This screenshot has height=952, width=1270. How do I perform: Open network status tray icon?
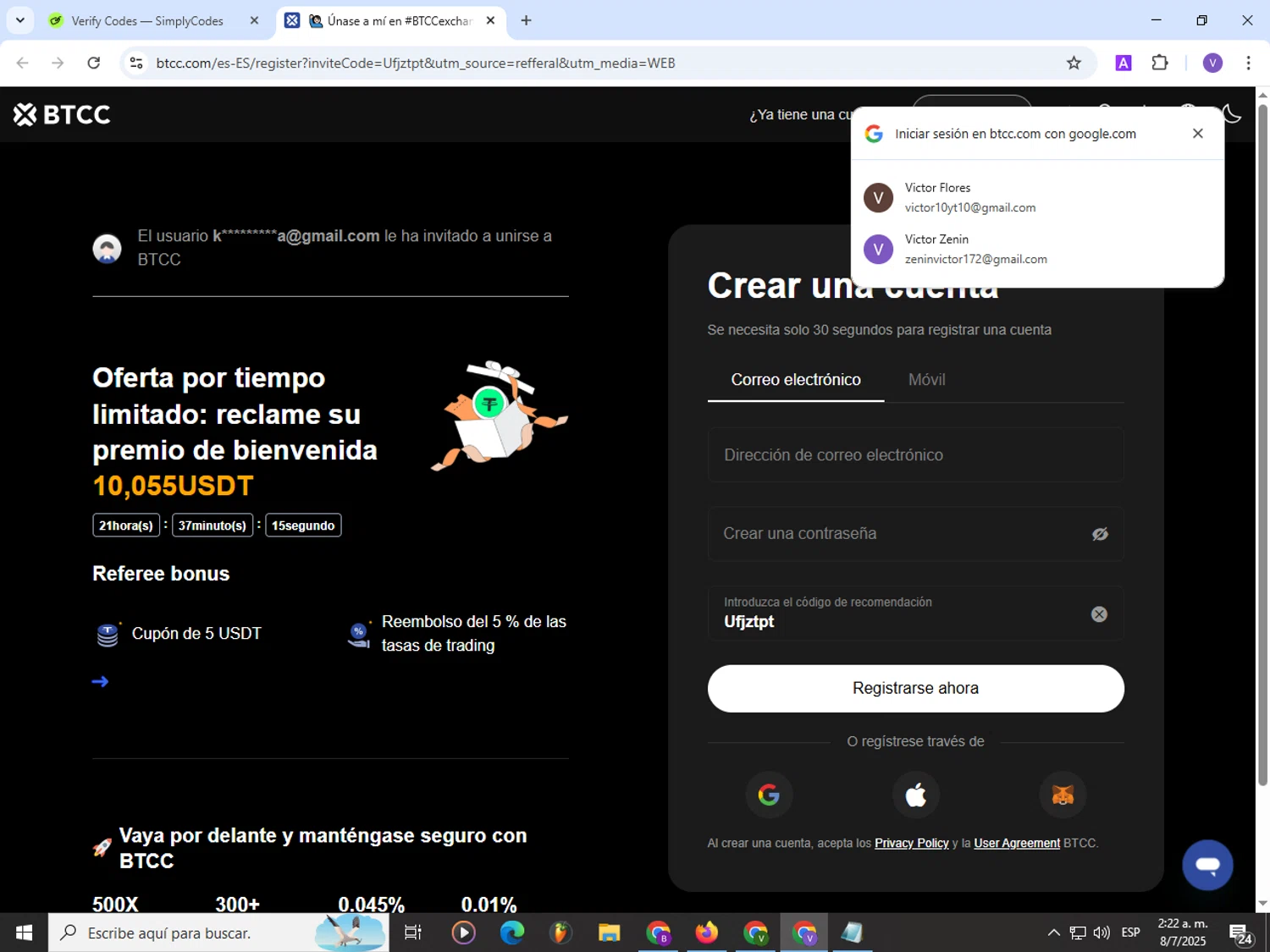[x=1078, y=933]
